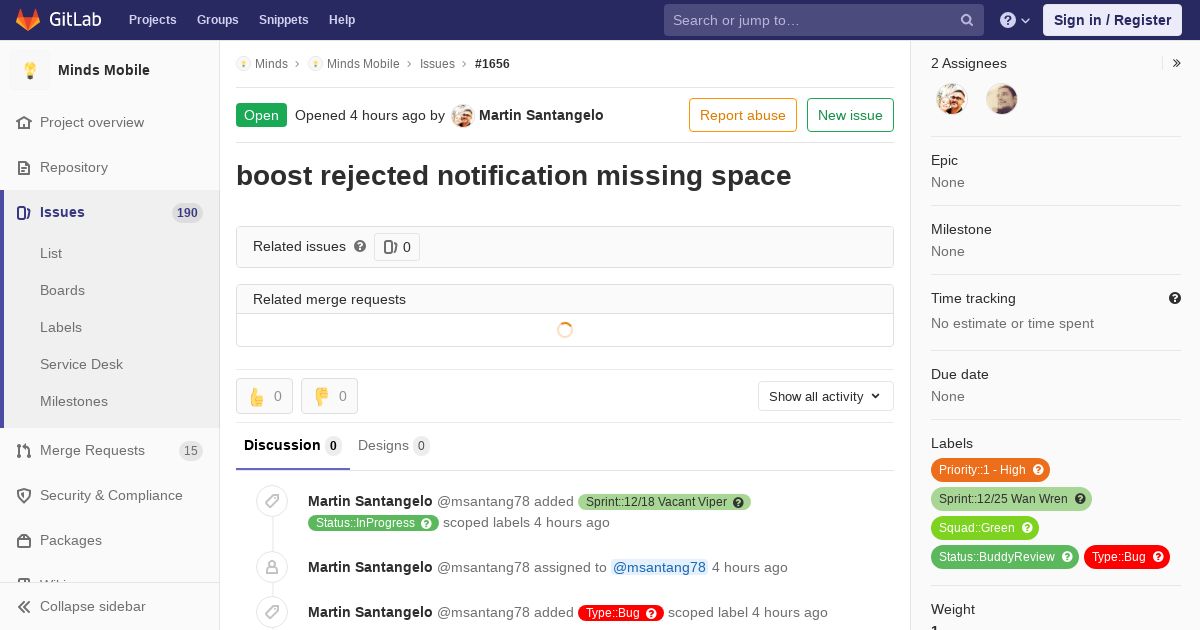Screen dimensions: 1200x630
Task: Click the Priority::1 - High orange label
Action: pyautogui.click(x=990, y=470)
